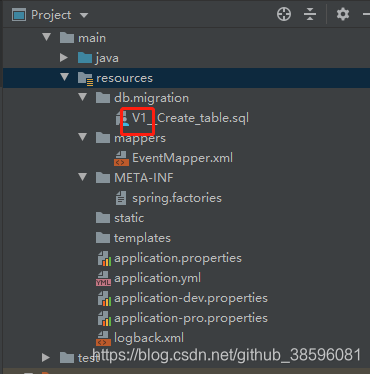Image resolution: width=370 pixels, height=374 pixels.
Task: Select application.properties file name
Action: coord(178,258)
